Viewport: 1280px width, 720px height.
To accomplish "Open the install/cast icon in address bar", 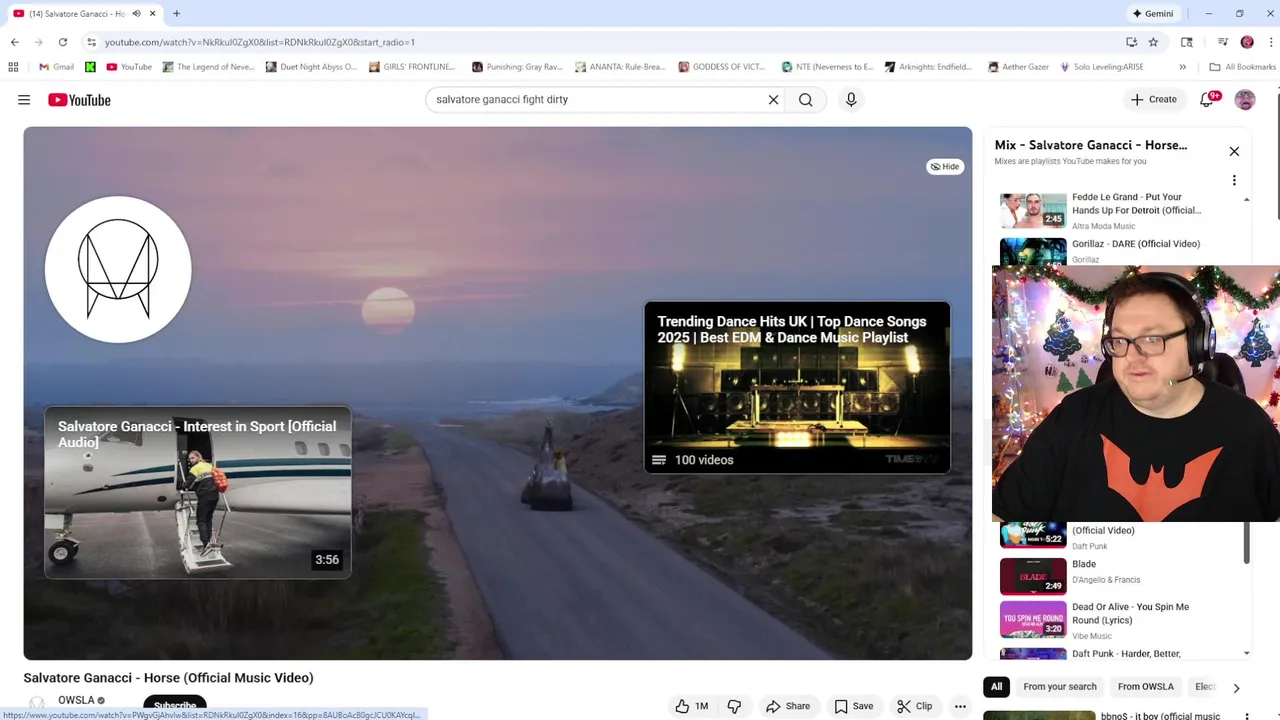I will click(1131, 42).
